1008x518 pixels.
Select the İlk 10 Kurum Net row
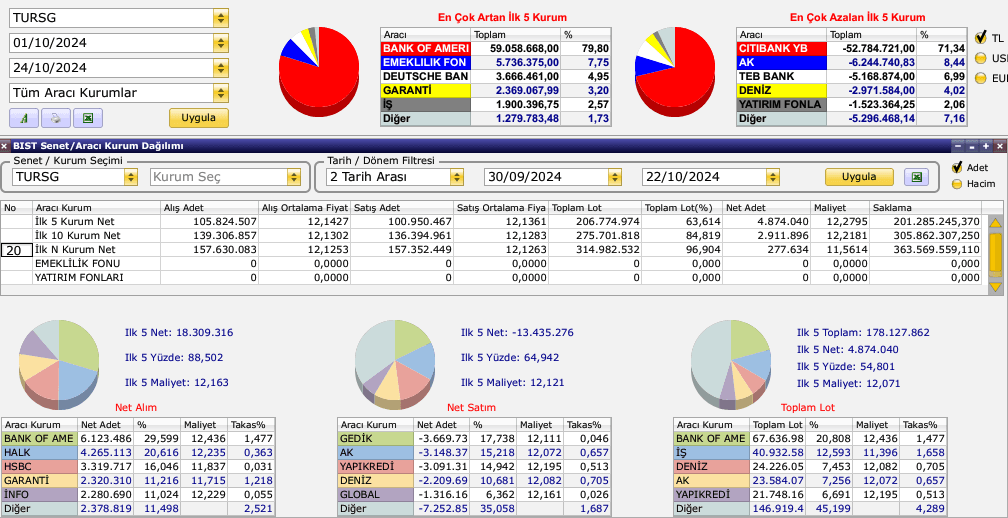pyautogui.click(x=491, y=236)
